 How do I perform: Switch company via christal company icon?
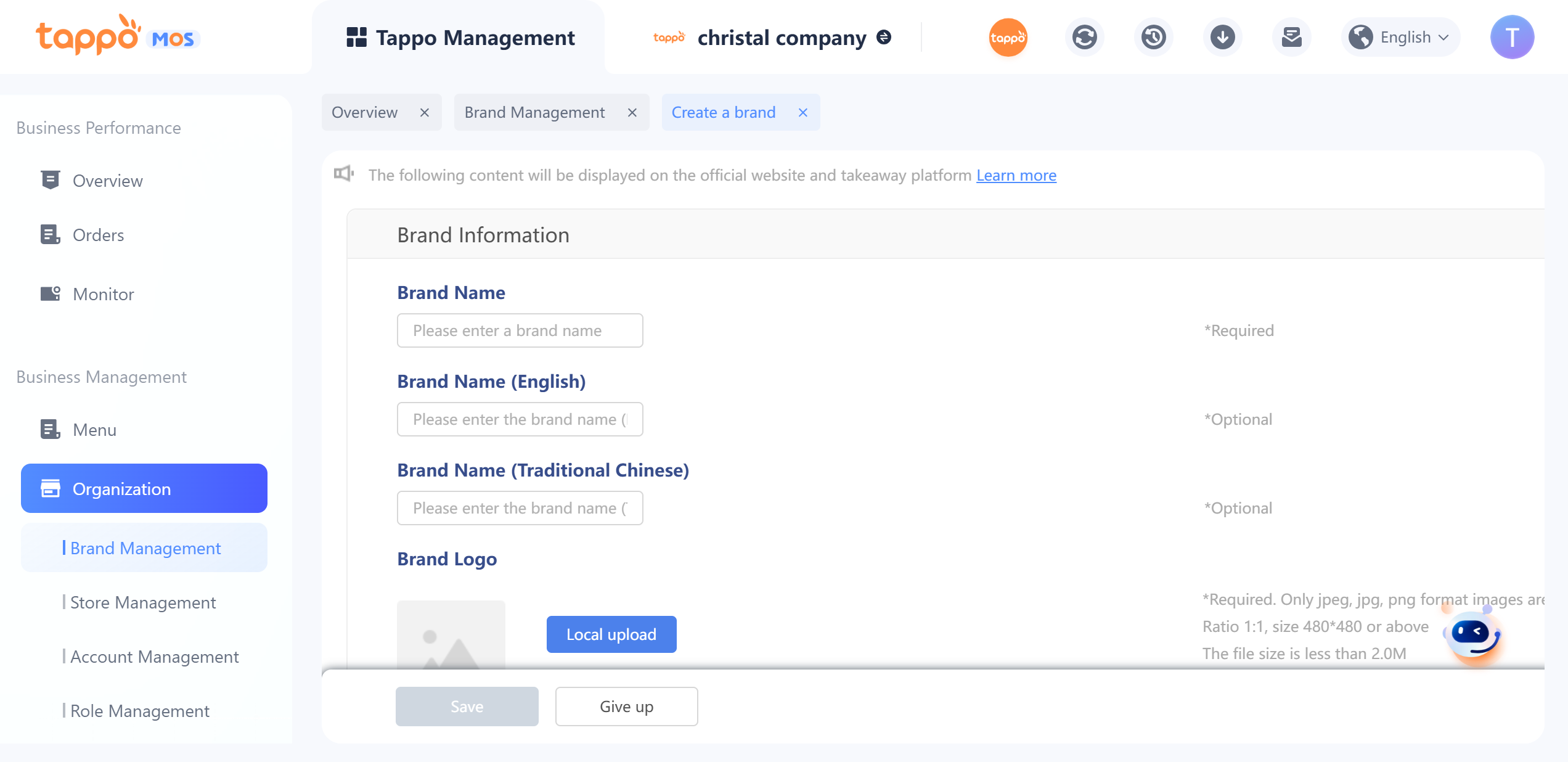click(x=884, y=38)
